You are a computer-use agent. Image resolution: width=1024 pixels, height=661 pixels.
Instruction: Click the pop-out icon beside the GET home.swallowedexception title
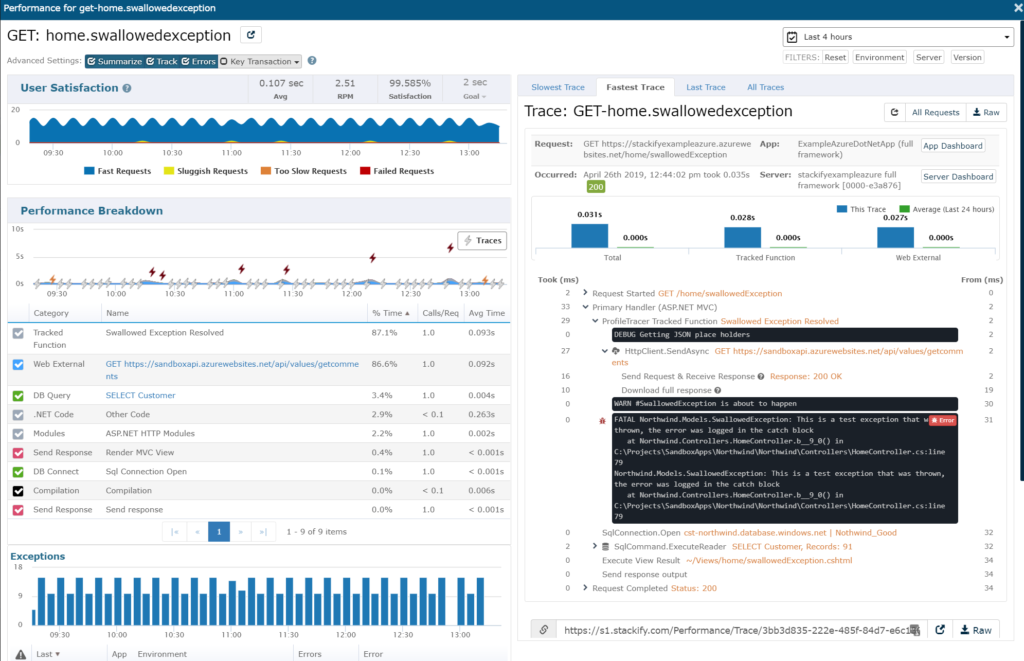(252, 36)
